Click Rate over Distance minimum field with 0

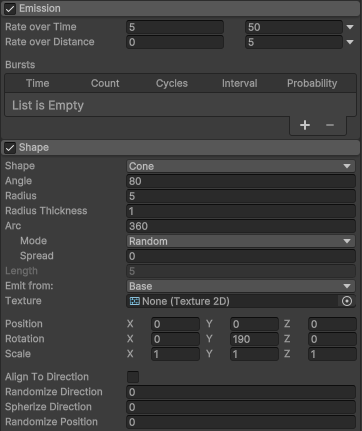tap(175, 42)
